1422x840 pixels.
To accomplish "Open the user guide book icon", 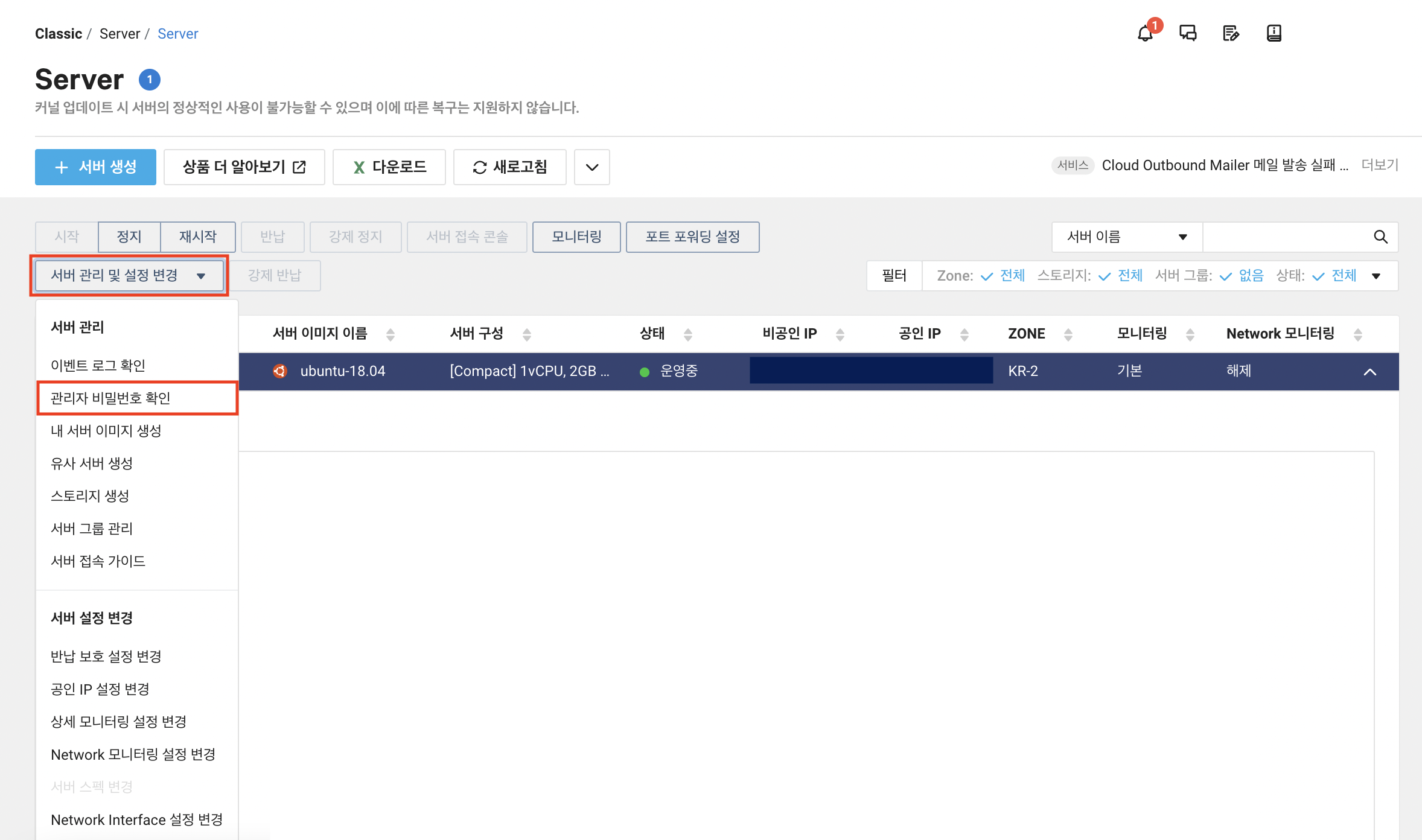I will click(1274, 33).
